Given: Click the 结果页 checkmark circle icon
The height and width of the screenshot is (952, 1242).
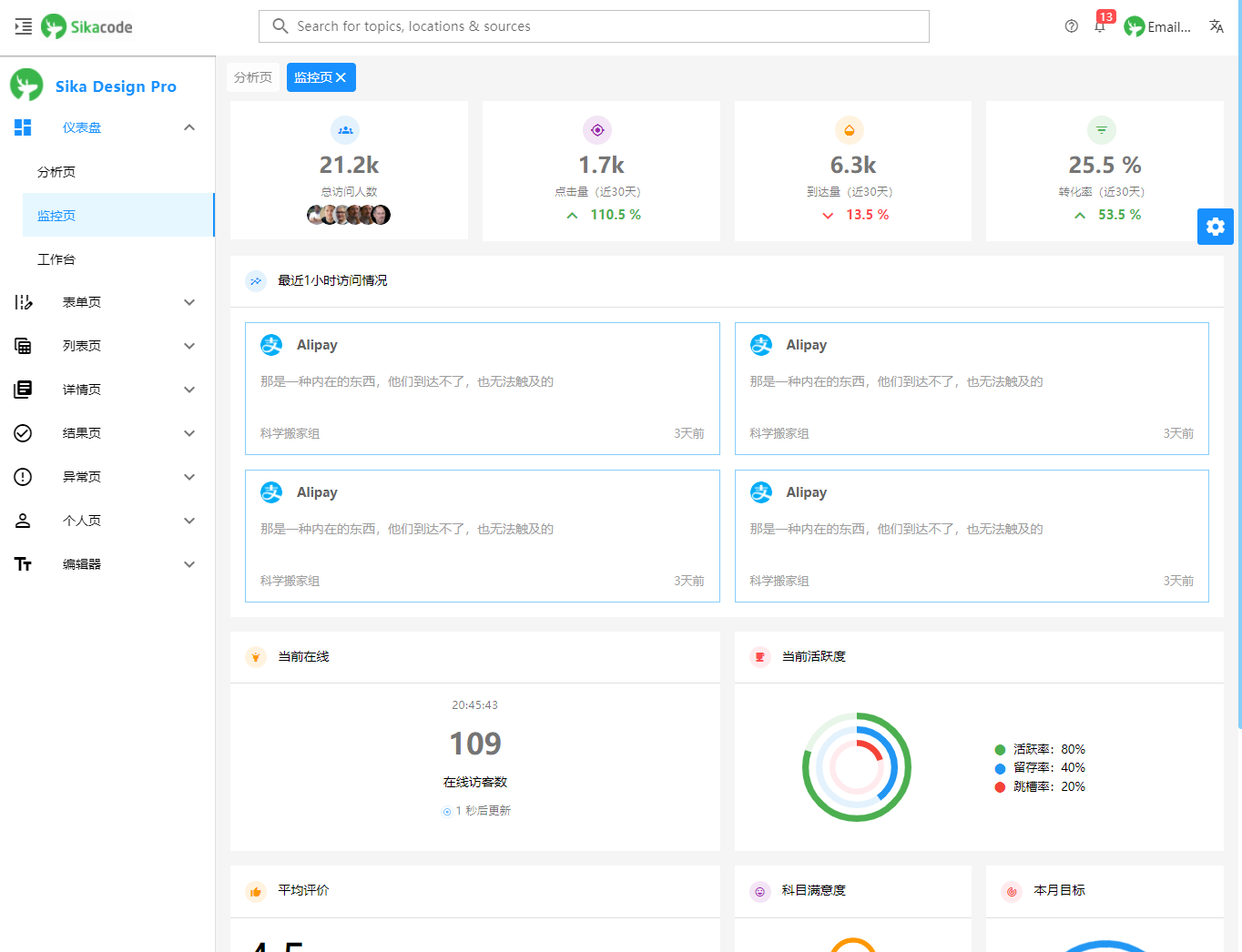Looking at the screenshot, I should tap(24, 433).
